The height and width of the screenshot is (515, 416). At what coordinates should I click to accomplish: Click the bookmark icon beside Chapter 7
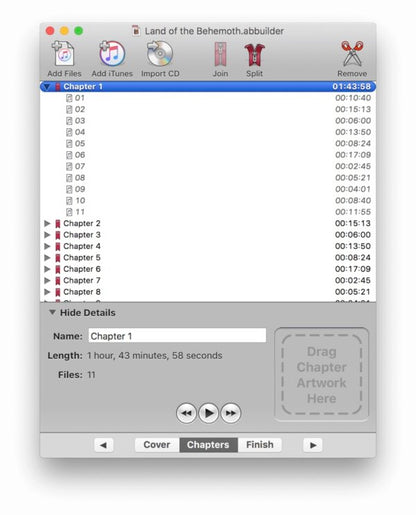point(58,281)
